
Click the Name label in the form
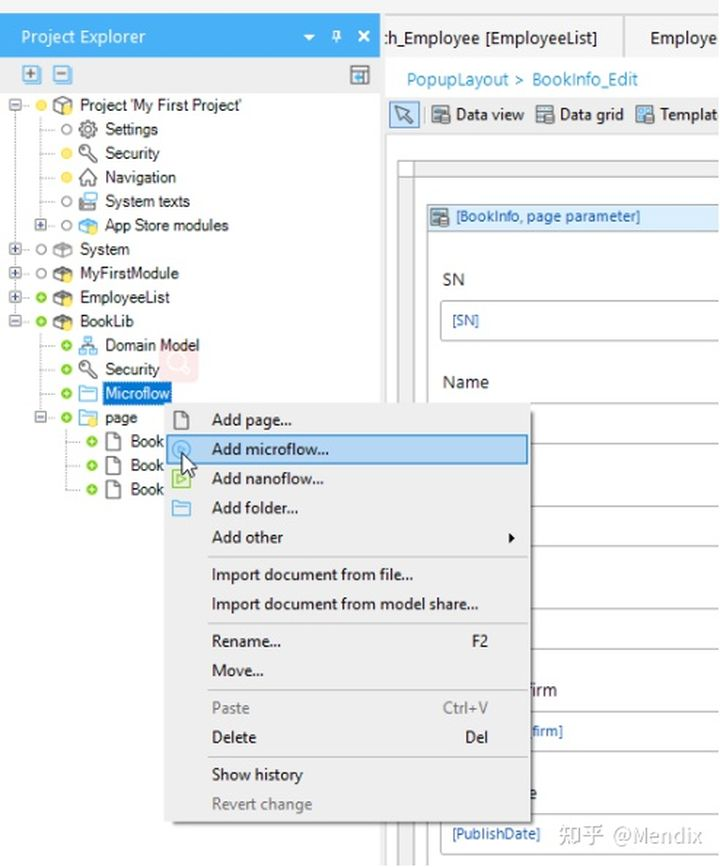click(466, 383)
